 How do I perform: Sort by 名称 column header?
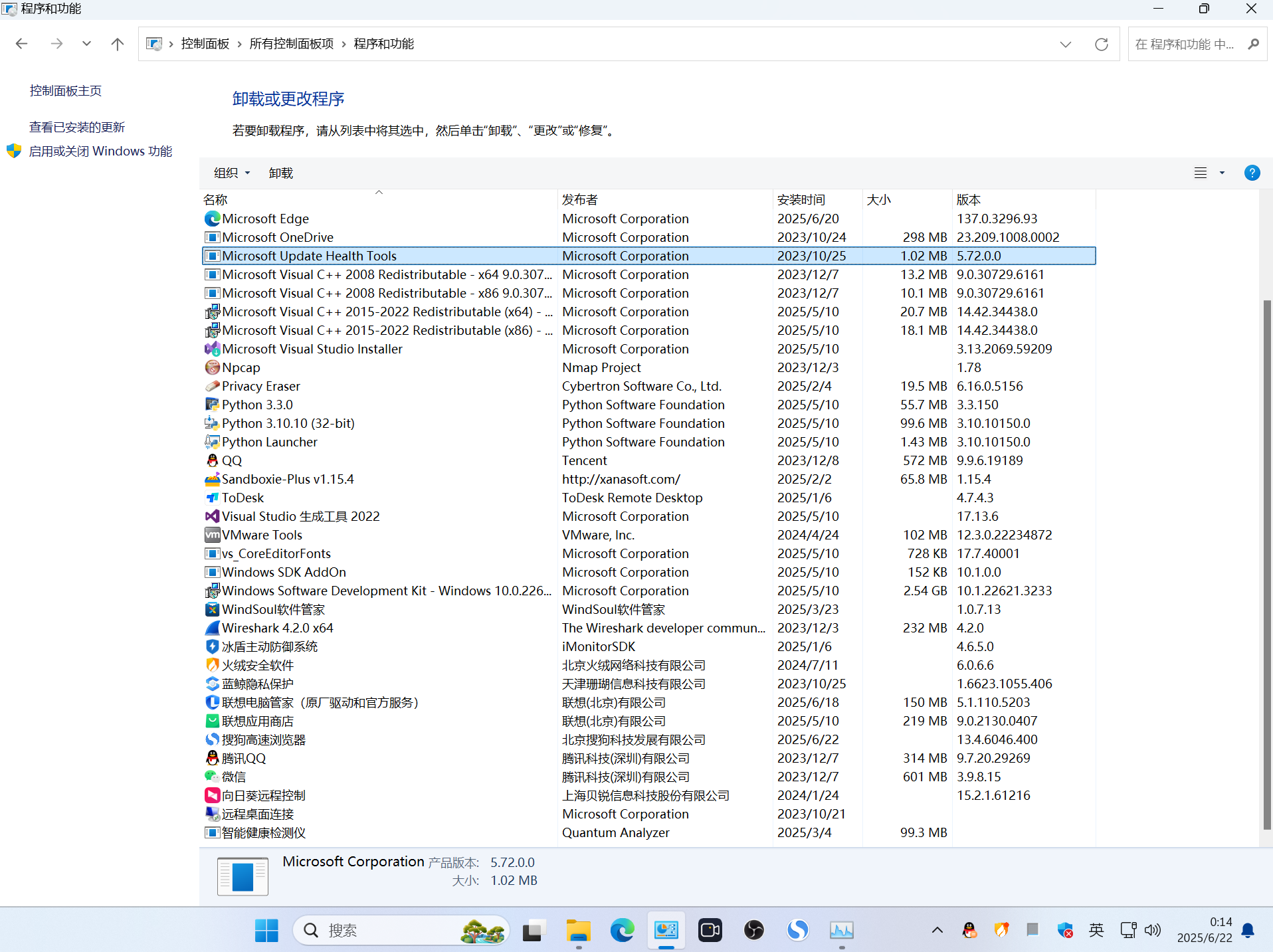[x=379, y=199]
